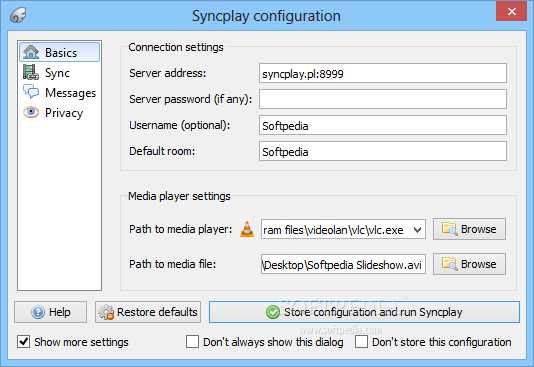This screenshot has width=534, height=367.
Task: Click the Sync film strip icon
Action: click(31, 72)
